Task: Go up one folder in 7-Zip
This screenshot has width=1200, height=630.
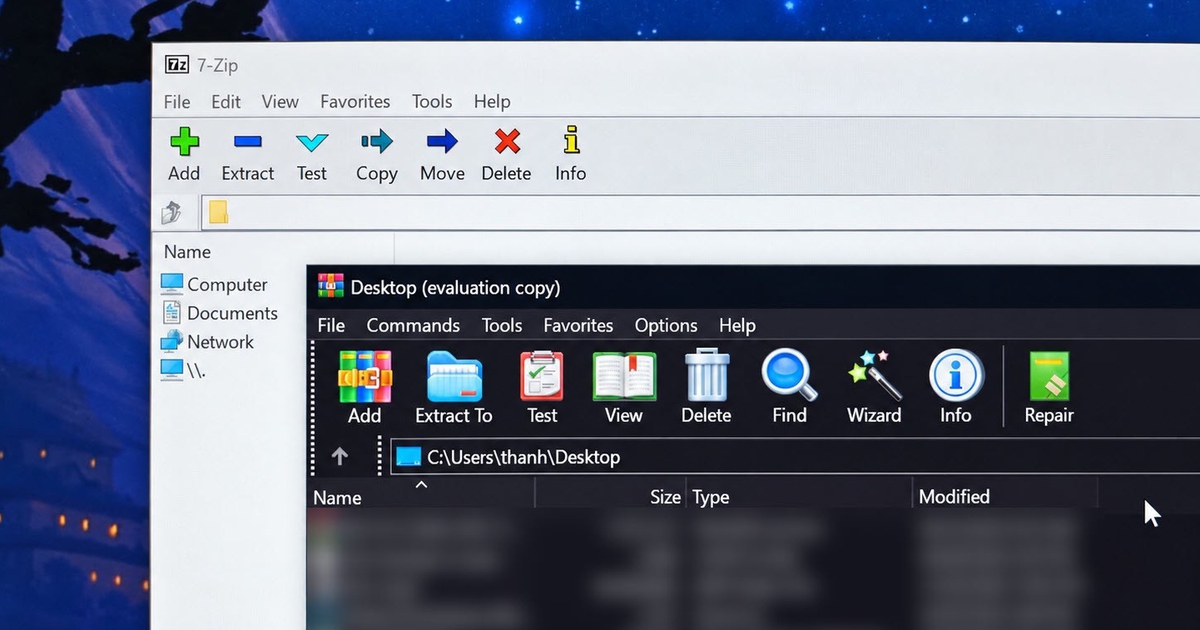Action: pos(172,212)
